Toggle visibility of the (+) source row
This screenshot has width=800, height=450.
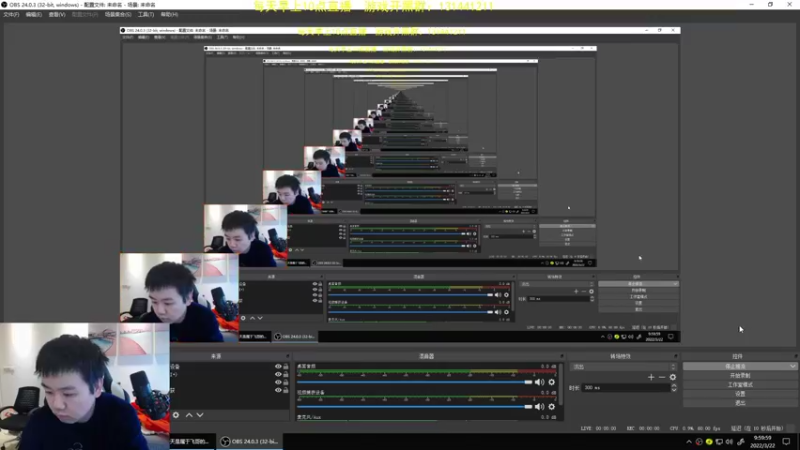tap(278, 374)
